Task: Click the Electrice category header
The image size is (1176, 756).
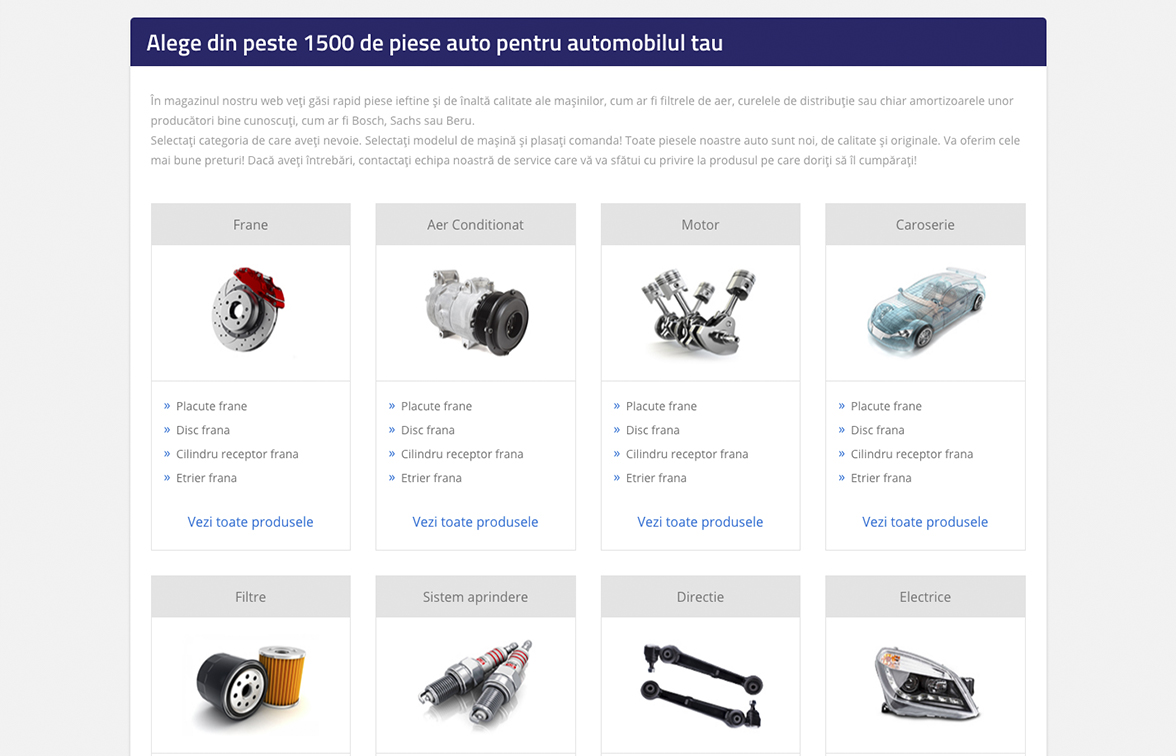Action: click(x=926, y=597)
